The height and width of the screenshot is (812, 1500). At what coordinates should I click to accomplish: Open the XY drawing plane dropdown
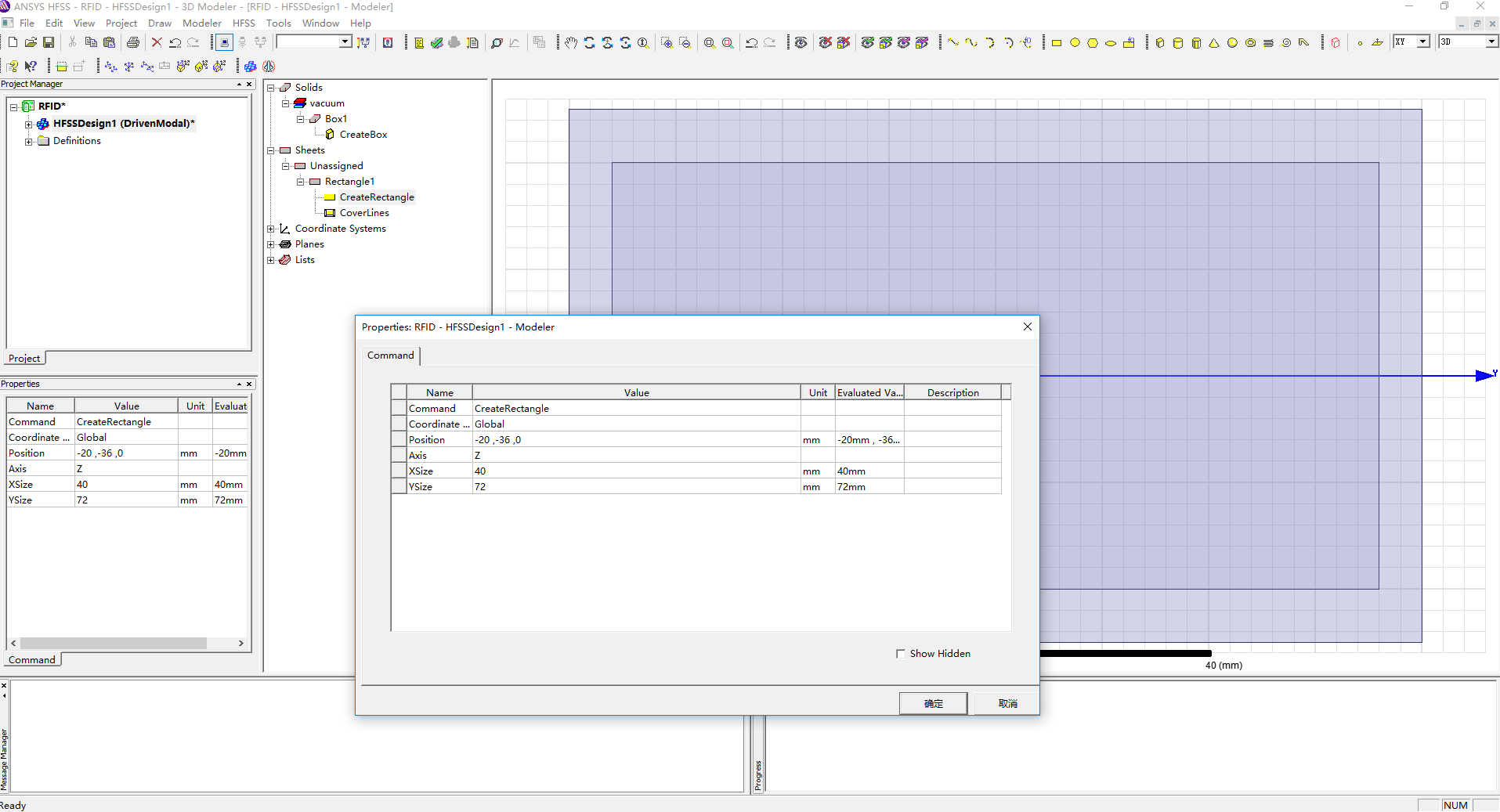(1422, 42)
